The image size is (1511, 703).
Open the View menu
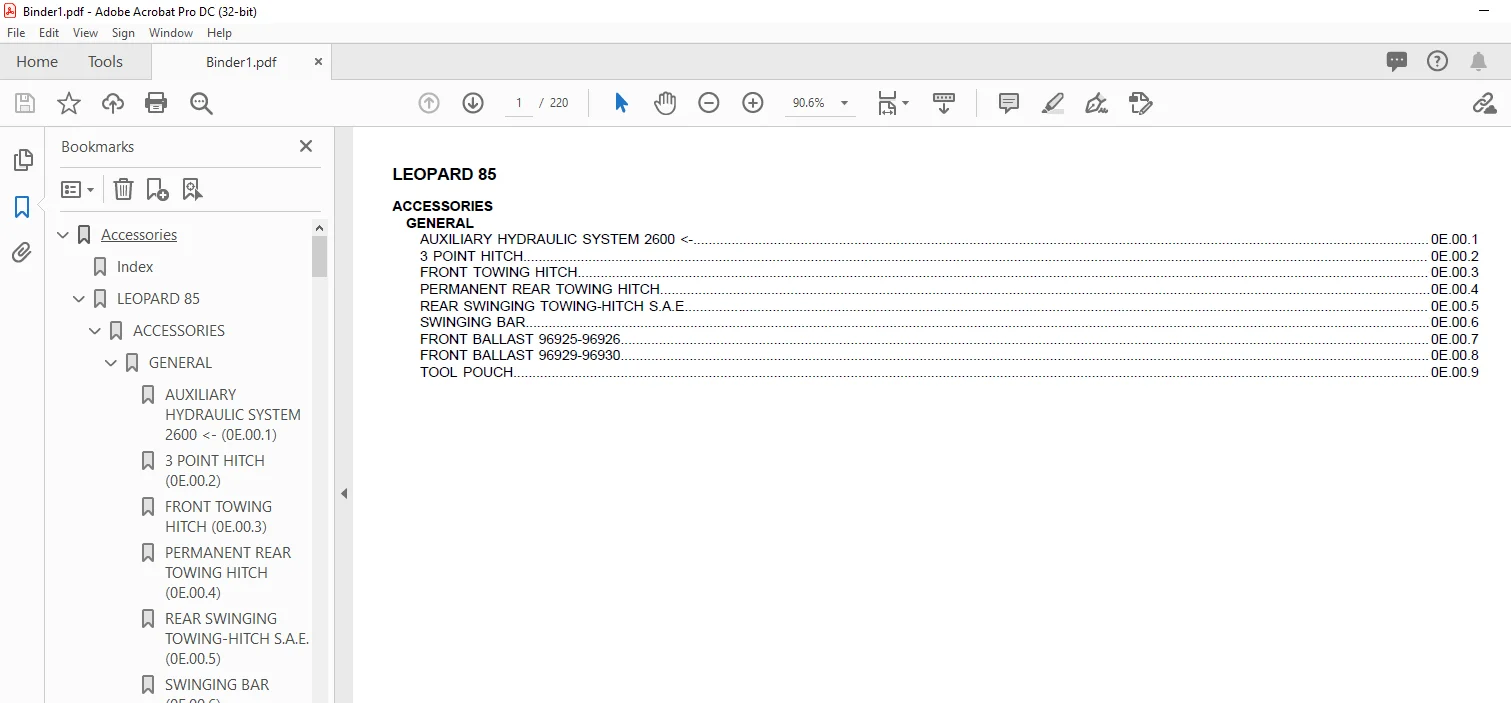tap(85, 33)
